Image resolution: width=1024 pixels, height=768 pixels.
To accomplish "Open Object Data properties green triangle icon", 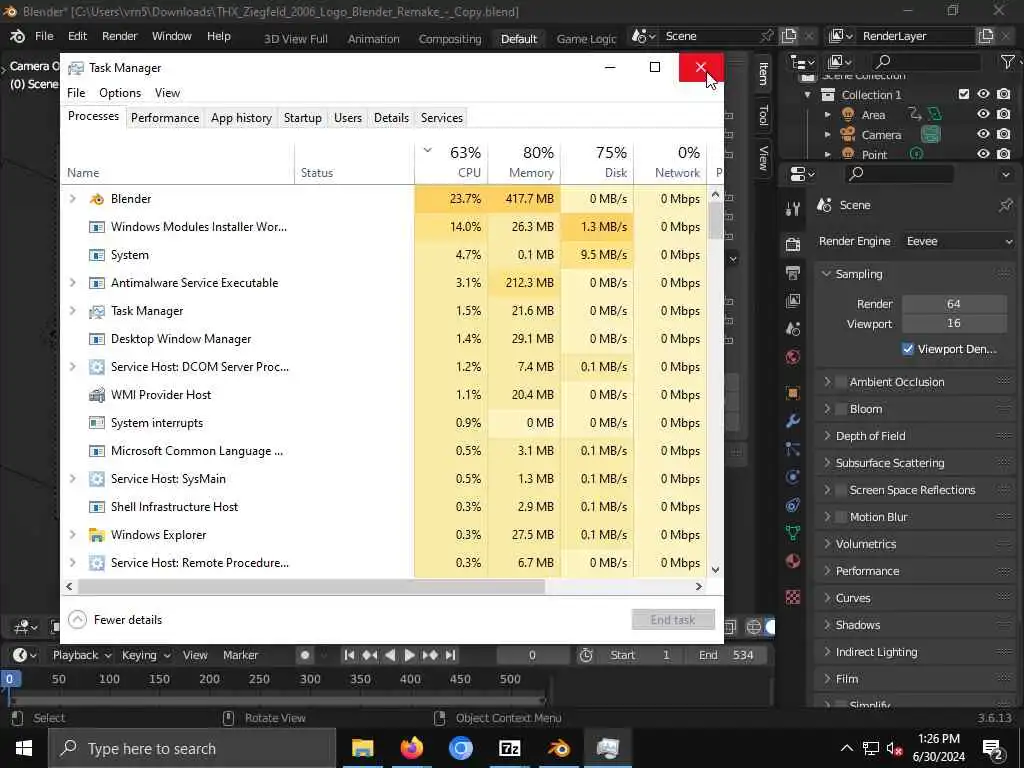I will click(x=793, y=533).
